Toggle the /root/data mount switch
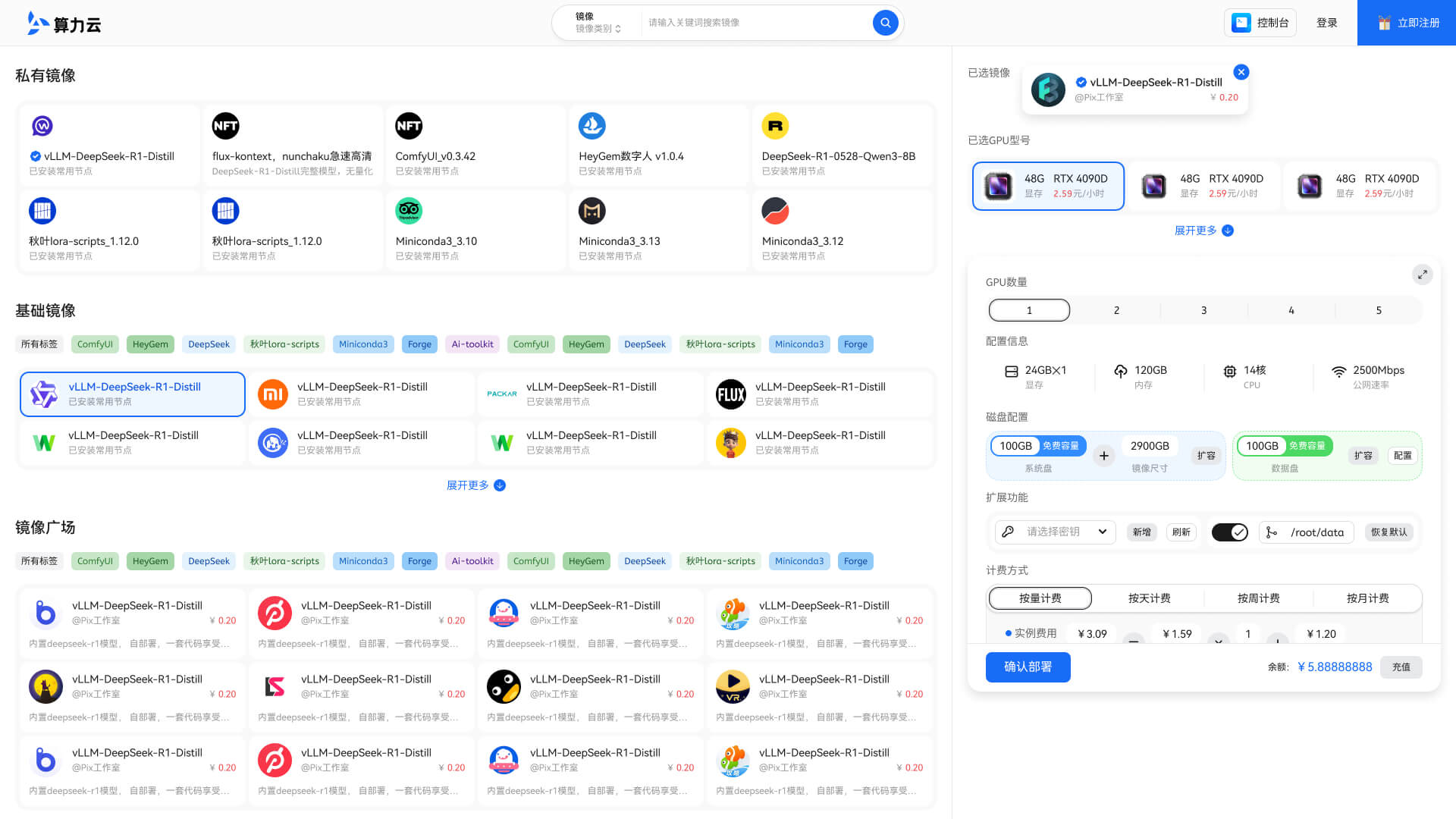 (1229, 532)
